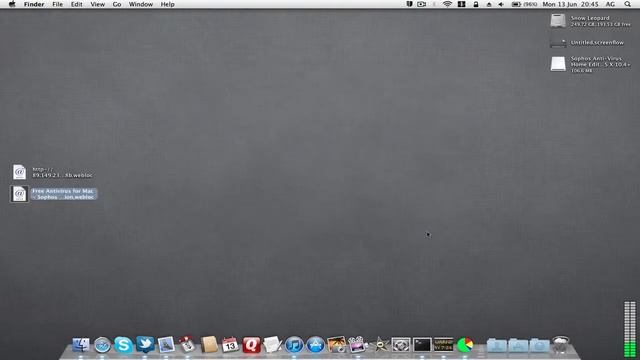Open Mail stamp icon in Dock

coord(166,345)
